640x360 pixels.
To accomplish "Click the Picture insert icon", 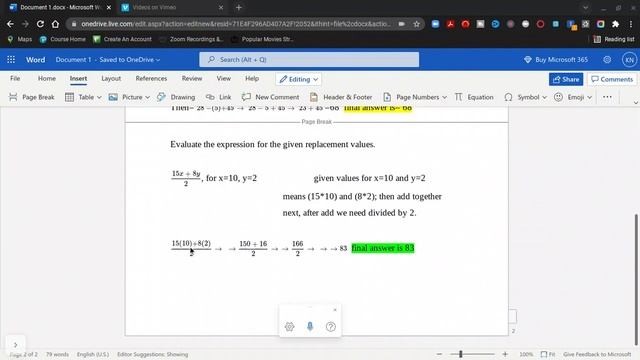I will [113, 97].
